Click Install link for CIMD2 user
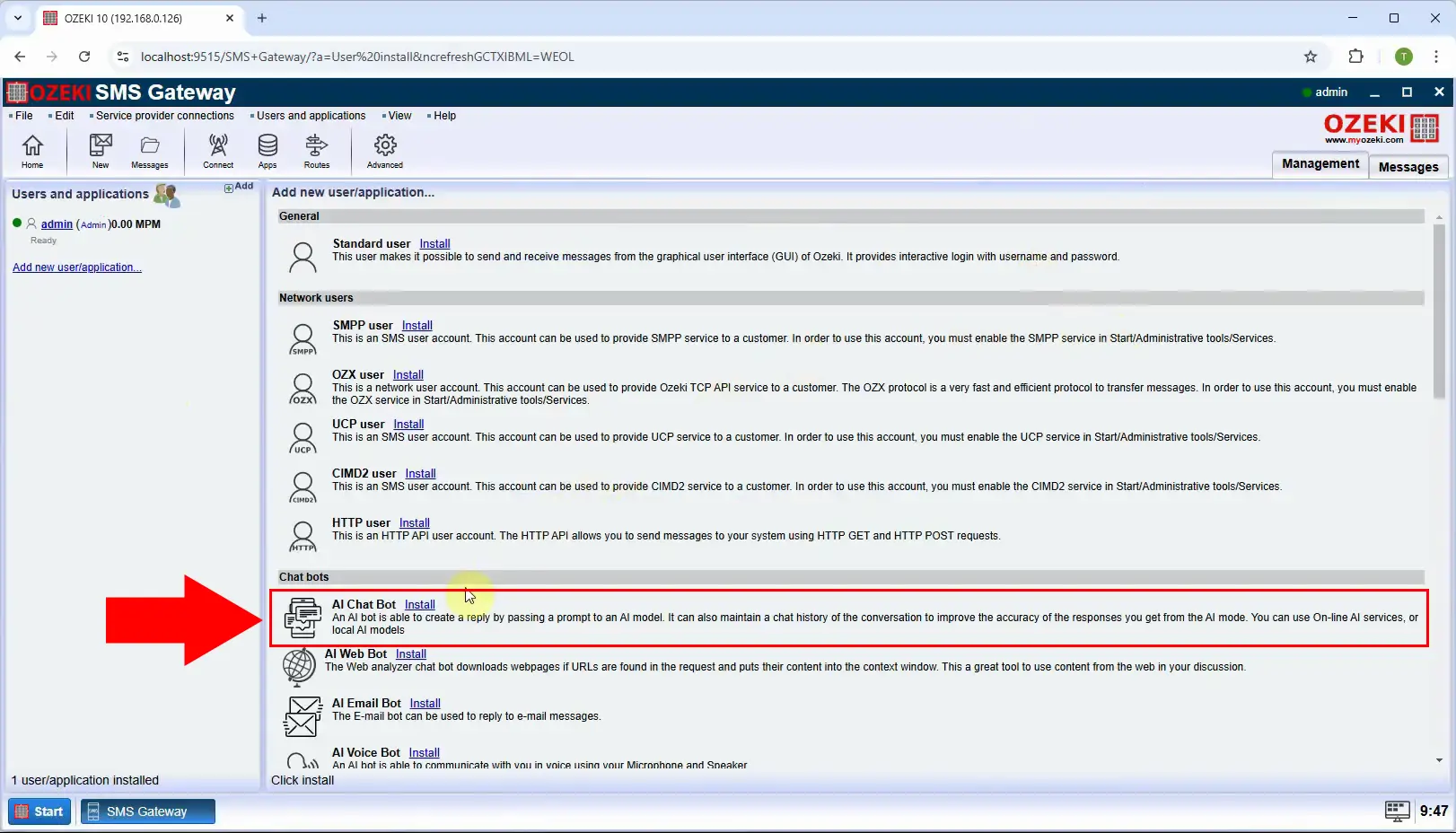This screenshot has width=1456, height=833. click(x=420, y=474)
